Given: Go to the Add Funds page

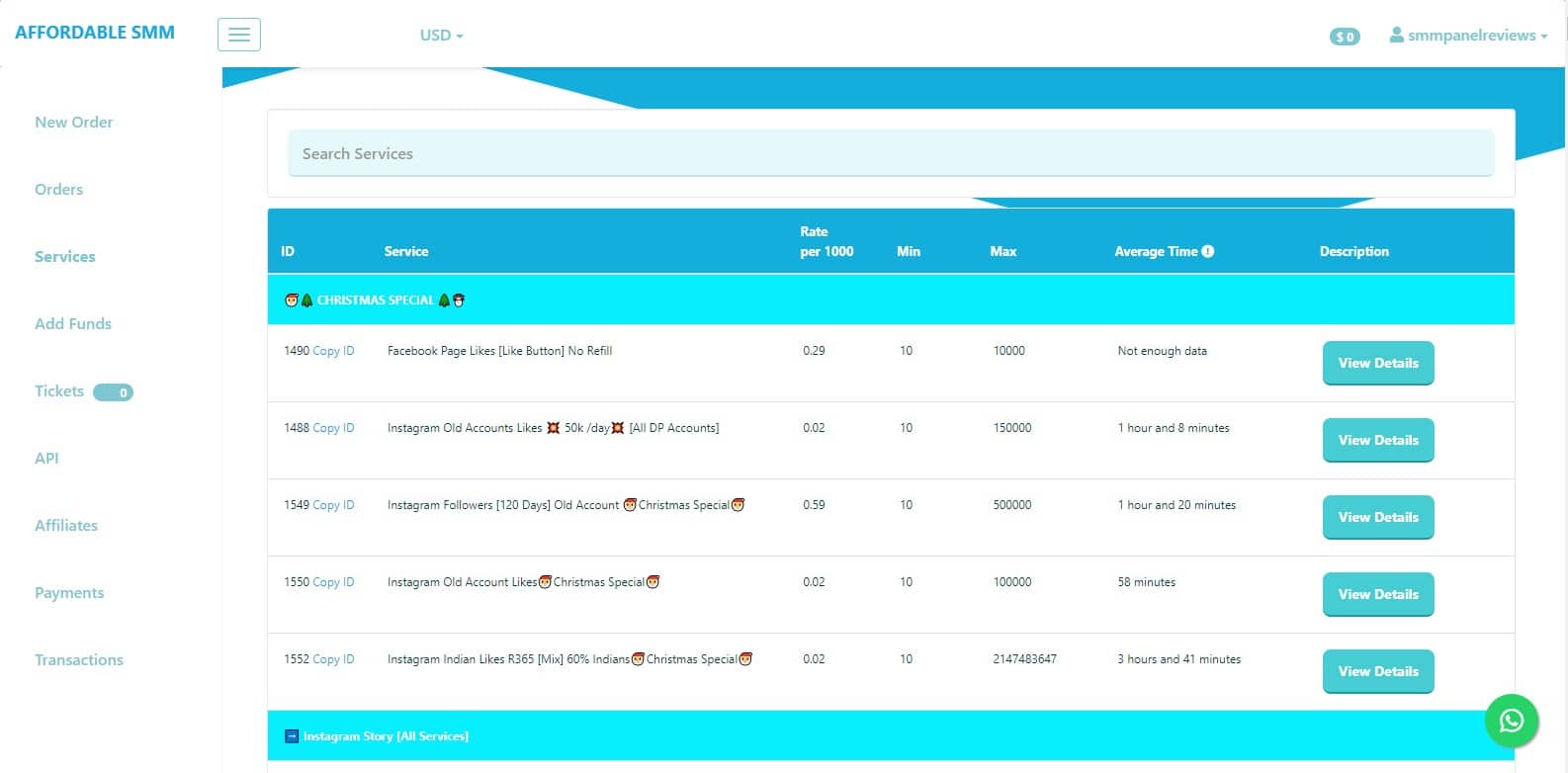Looking at the screenshot, I should click(x=73, y=324).
